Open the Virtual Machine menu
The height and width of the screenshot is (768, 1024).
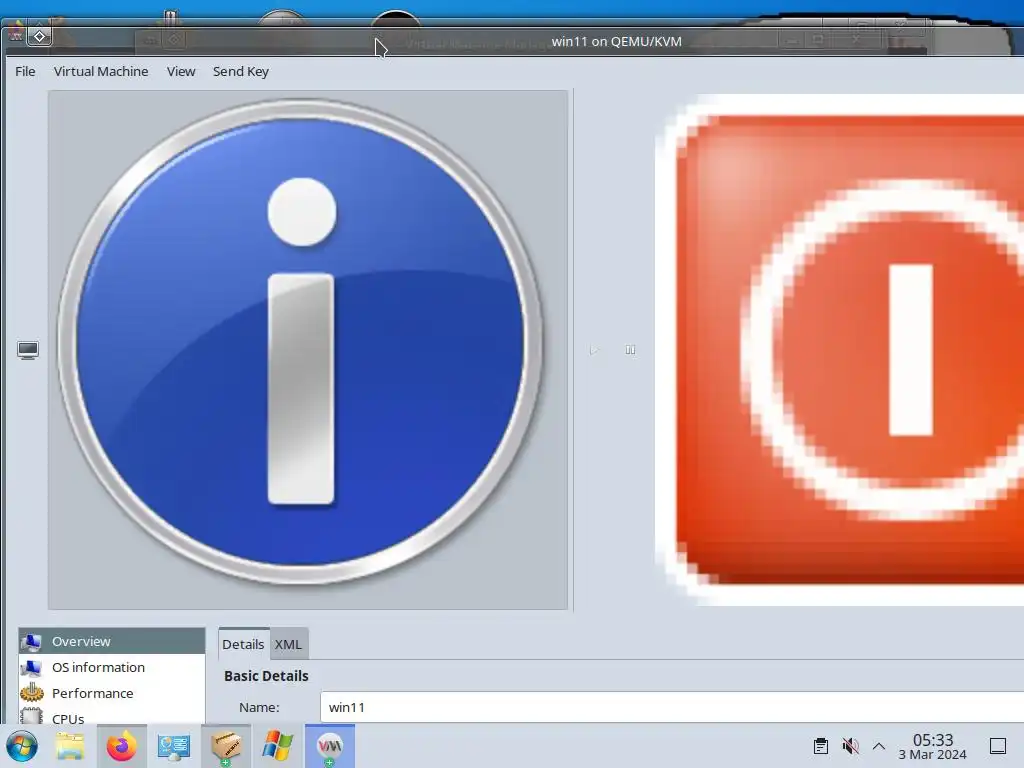pos(101,71)
